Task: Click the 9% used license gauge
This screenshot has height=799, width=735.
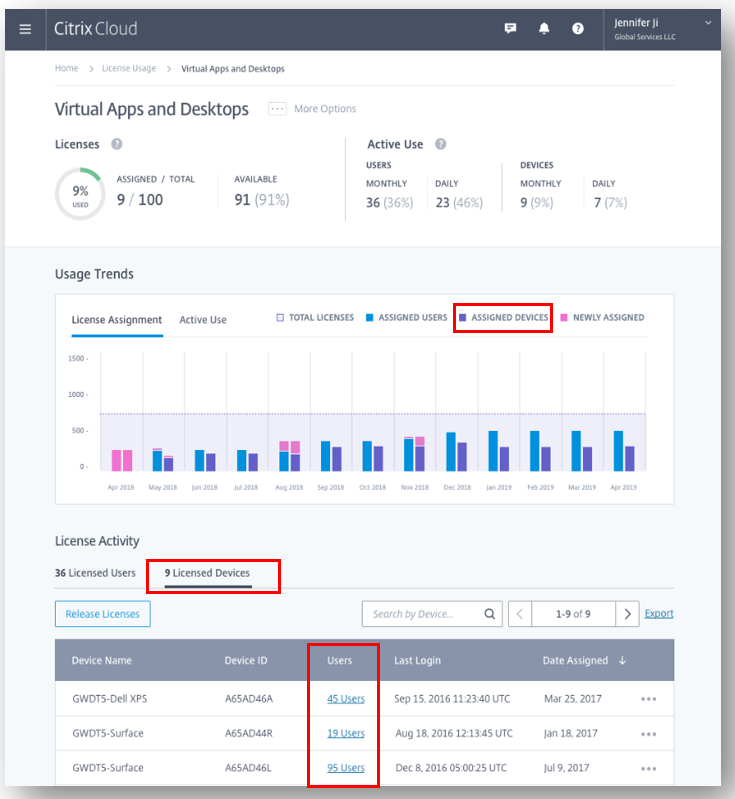Action: (80, 194)
